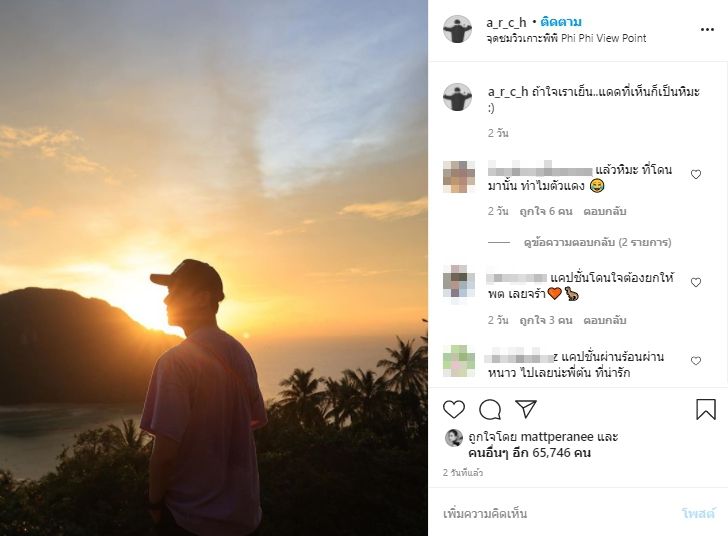Viewport: 728px width, 536px height.
Task: Like the first comment with its heart
Action: [x=696, y=174]
